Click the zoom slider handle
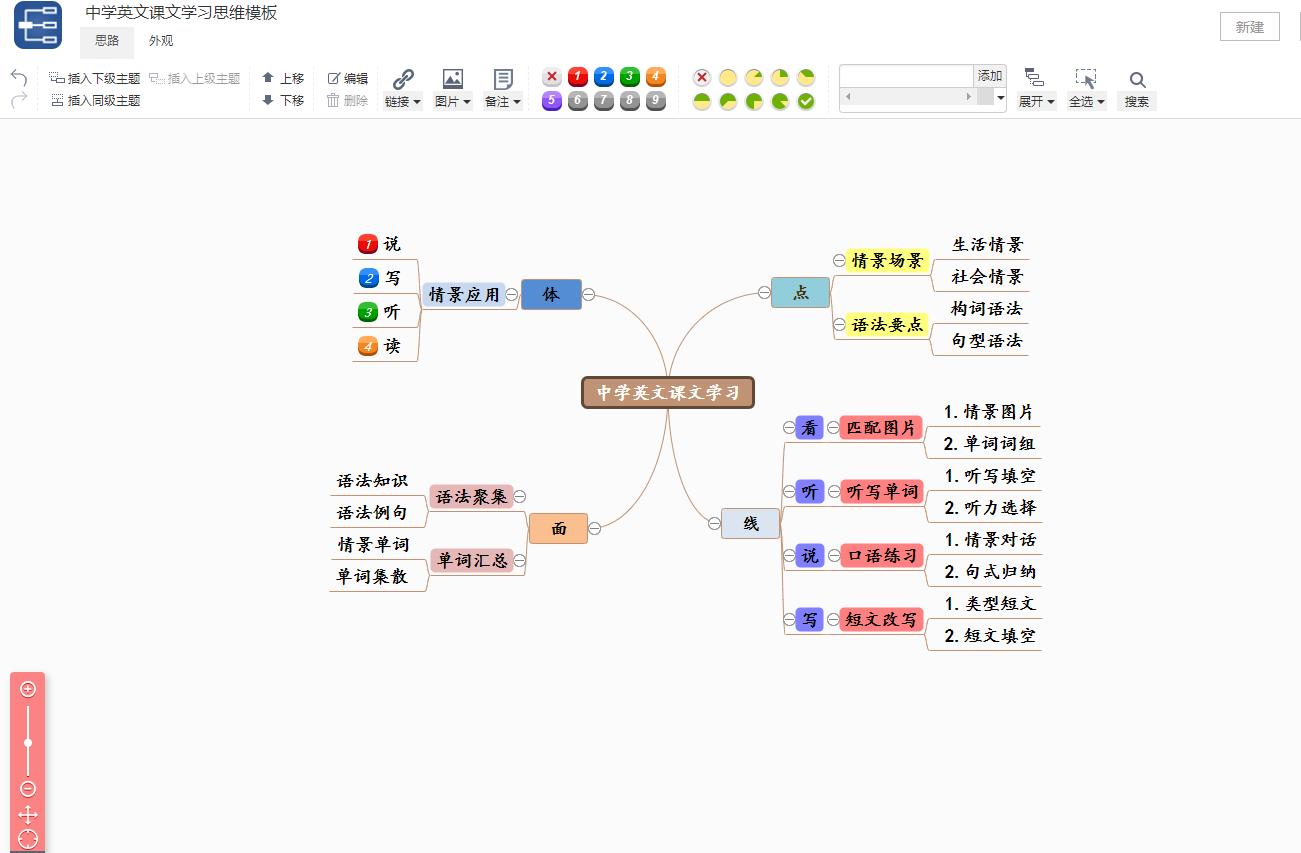This screenshot has width=1301, height=853. pos(28,742)
